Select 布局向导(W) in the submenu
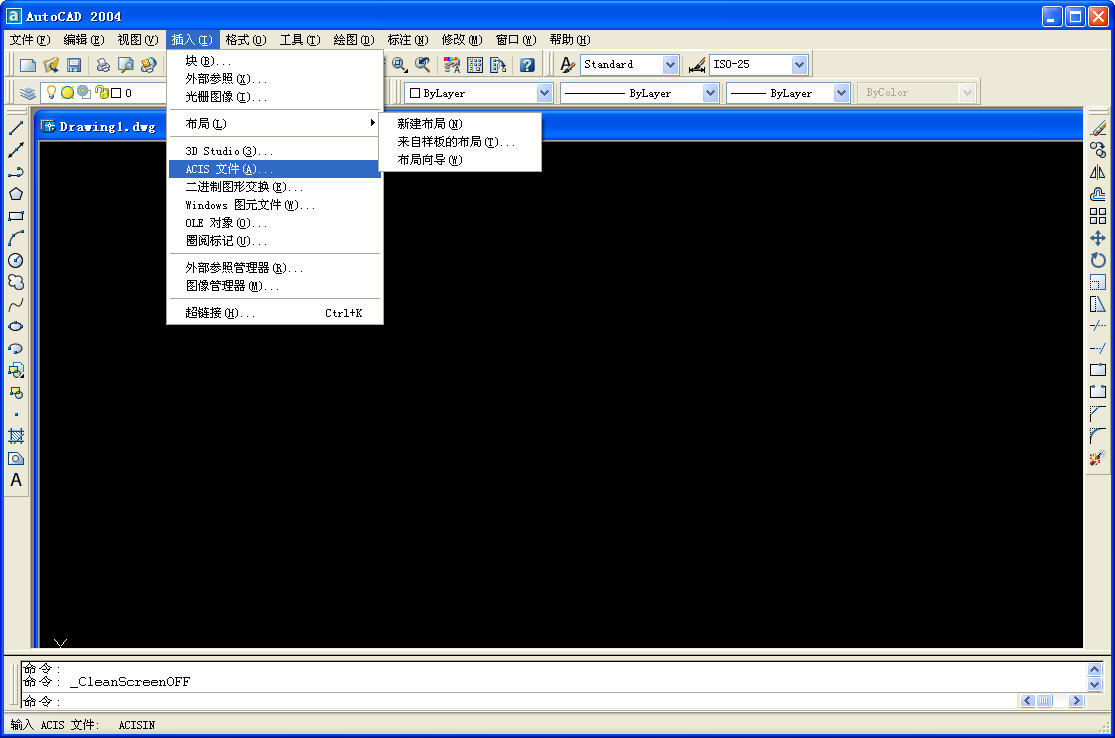Image resolution: width=1115 pixels, height=738 pixels. coord(459,160)
